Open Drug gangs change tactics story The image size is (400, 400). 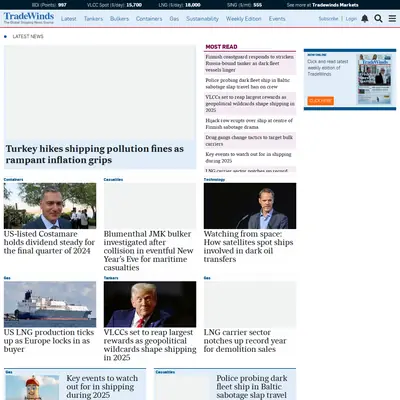point(249,140)
